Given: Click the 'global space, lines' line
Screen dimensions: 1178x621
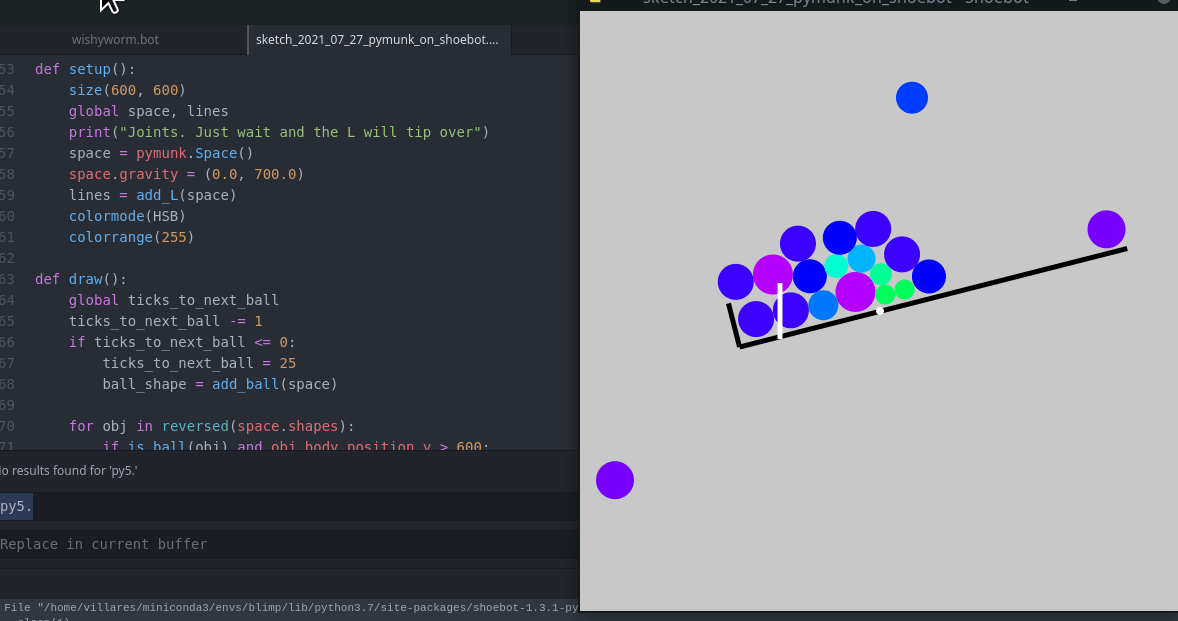Looking at the screenshot, I should [x=148, y=111].
